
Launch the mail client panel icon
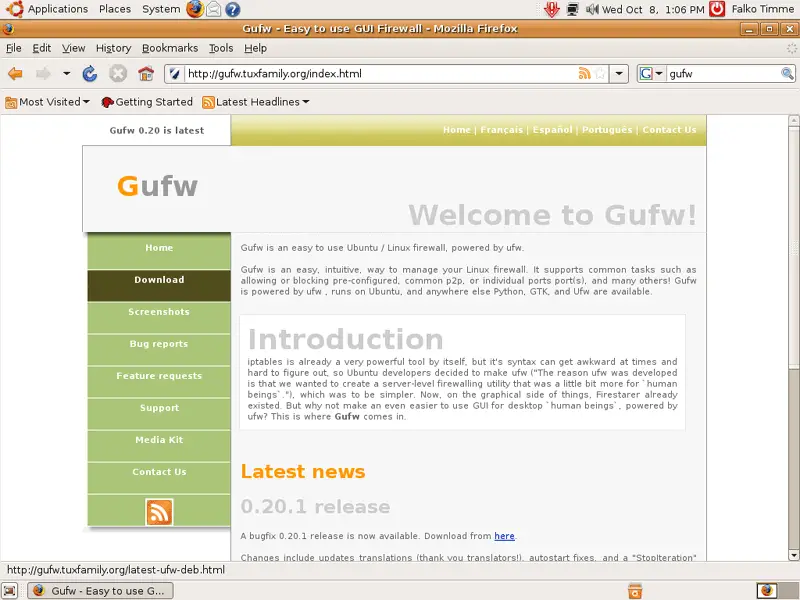pyautogui.click(x=214, y=9)
